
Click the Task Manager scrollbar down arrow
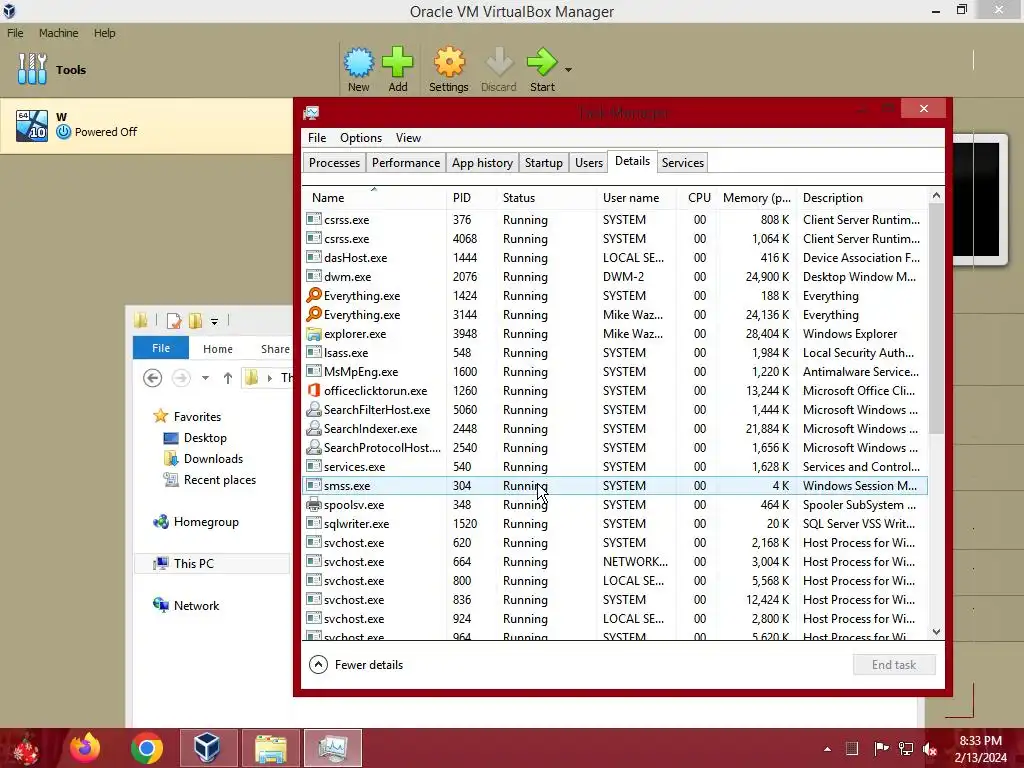tap(936, 632)
